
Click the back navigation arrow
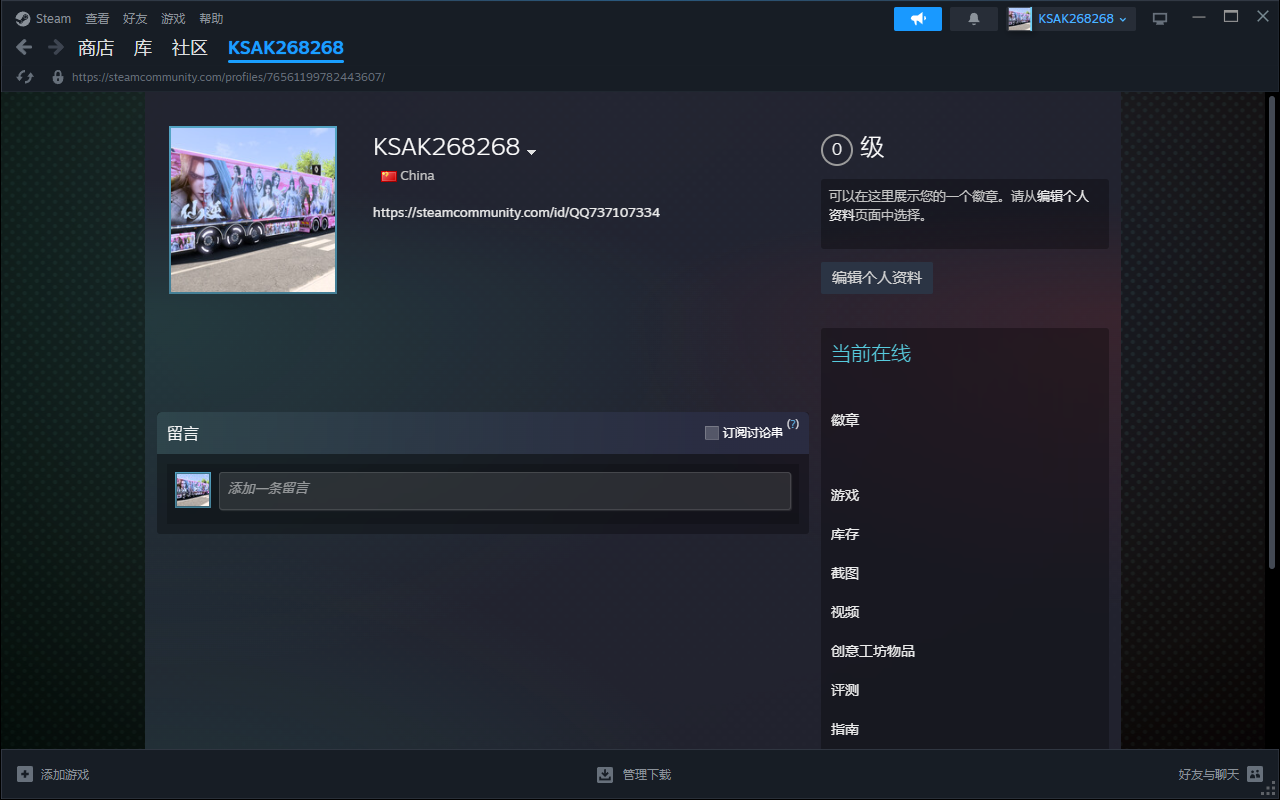click(x=25, y=47)
